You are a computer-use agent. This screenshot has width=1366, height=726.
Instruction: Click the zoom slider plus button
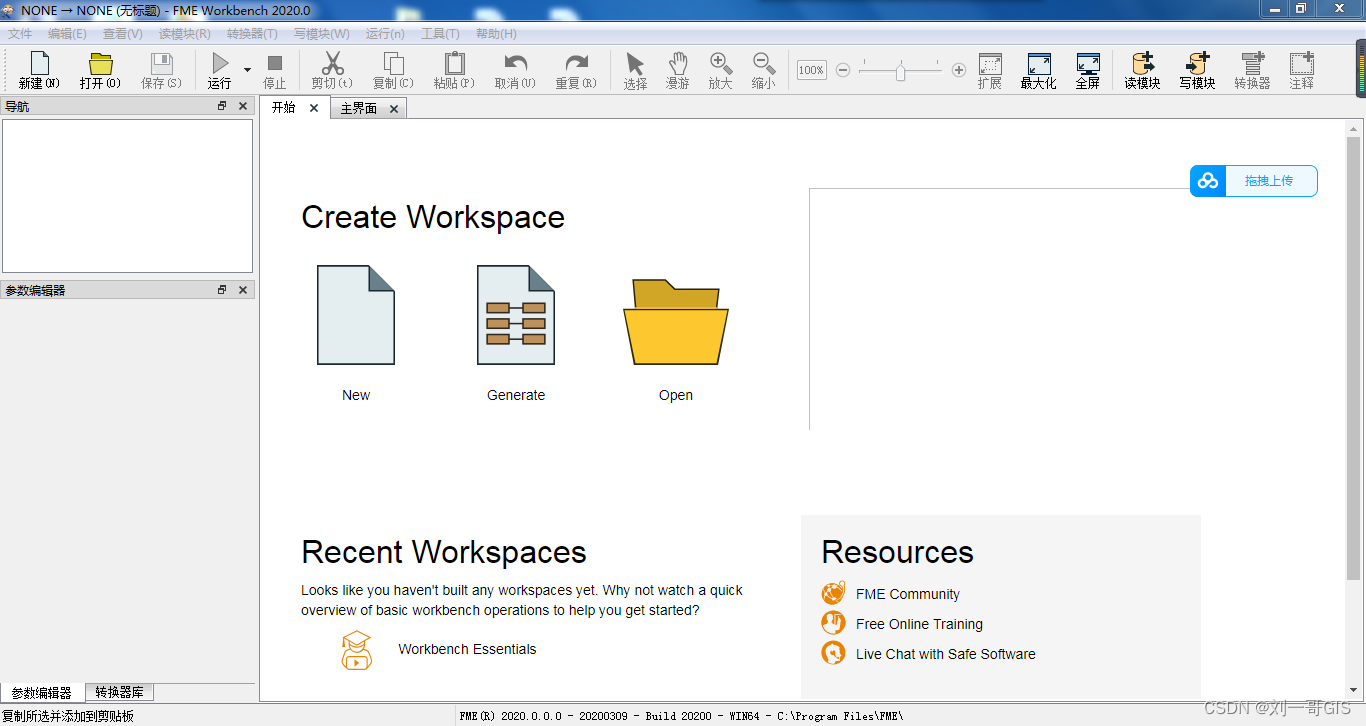pyautogui.click(x=959, y=70)
